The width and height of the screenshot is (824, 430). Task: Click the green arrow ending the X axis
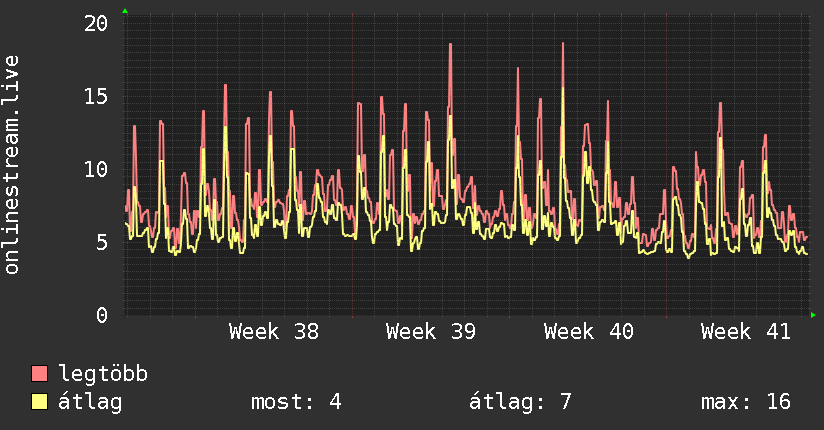(813, 315)
